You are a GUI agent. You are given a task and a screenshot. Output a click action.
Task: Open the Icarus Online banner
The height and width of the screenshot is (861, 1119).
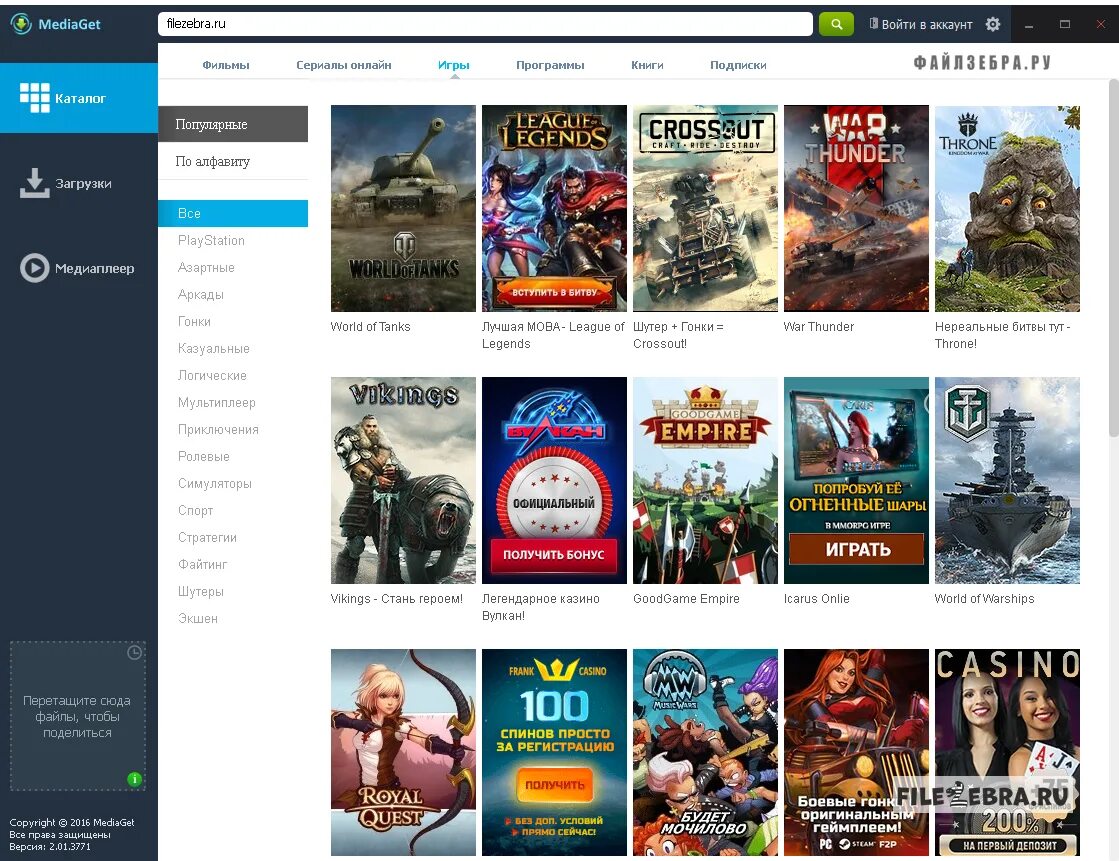[x=856, y=480]
